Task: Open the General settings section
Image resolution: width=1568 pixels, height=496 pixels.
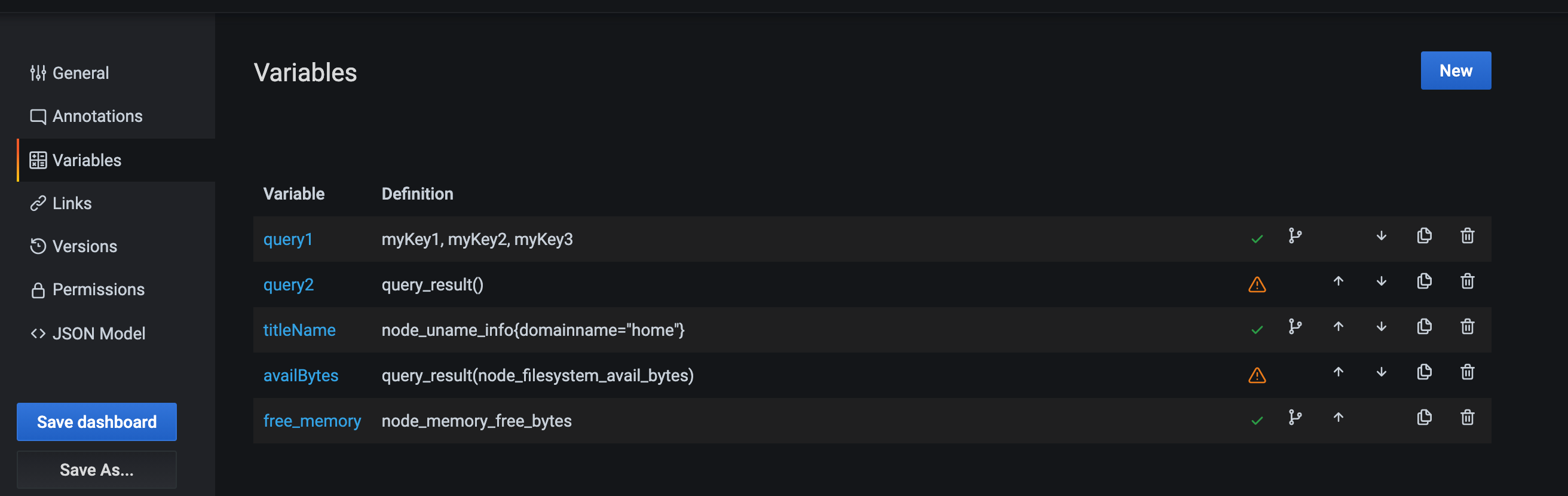Action: click(80, 73)
